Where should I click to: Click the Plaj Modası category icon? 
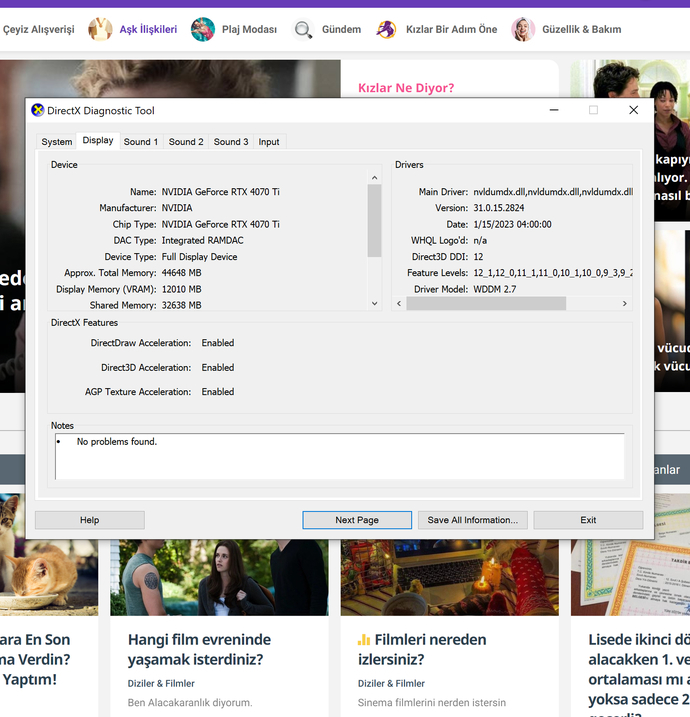tap(203, 29)
